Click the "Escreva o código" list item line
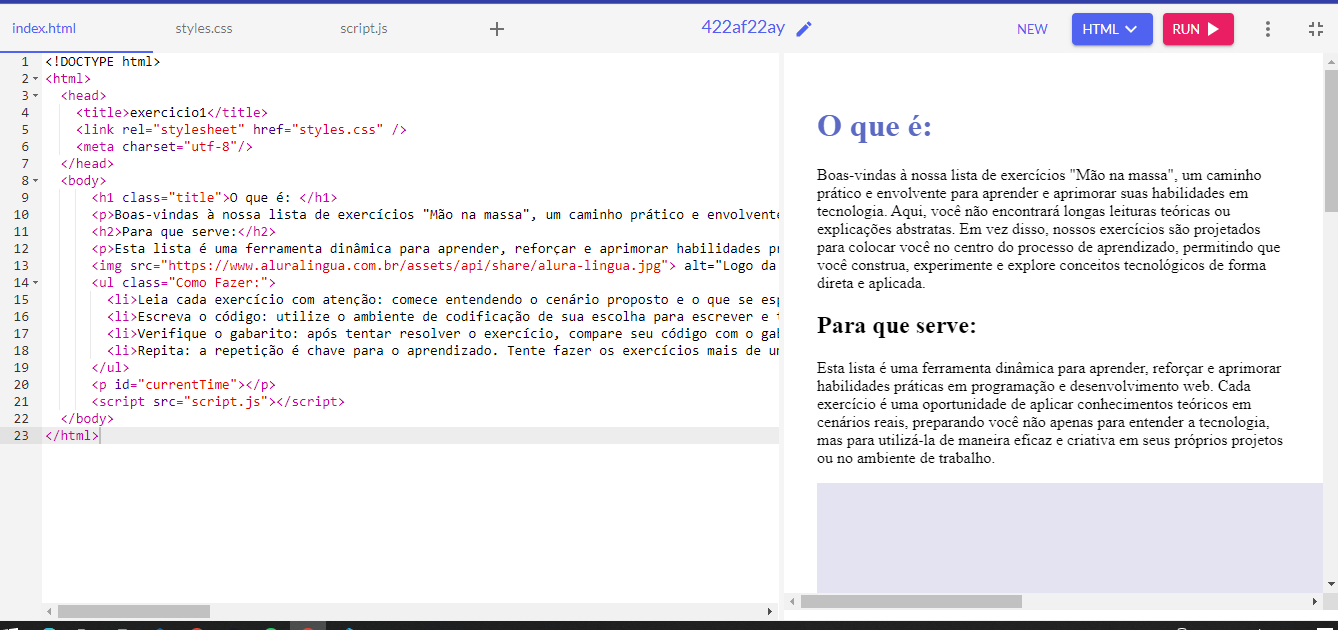This screenshot has height=630, width=1338. click(x=442, y=317)
